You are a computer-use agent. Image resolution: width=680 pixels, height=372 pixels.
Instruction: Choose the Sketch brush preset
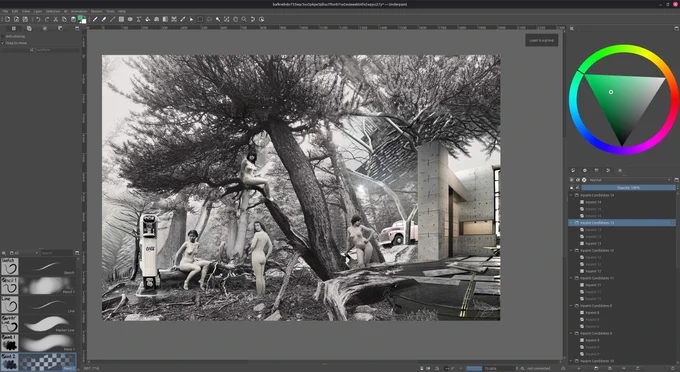38,266
